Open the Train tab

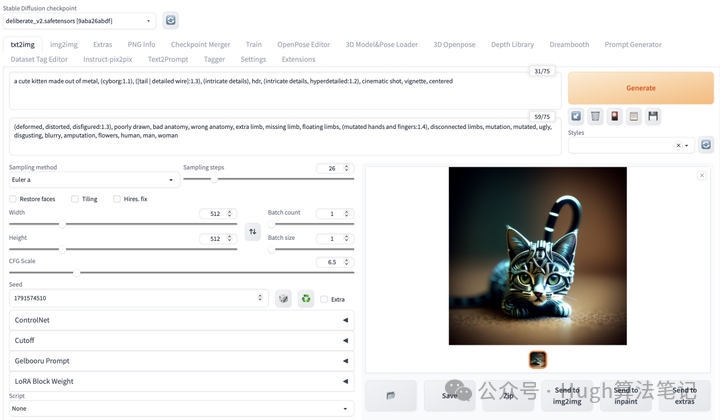point(253,45)
